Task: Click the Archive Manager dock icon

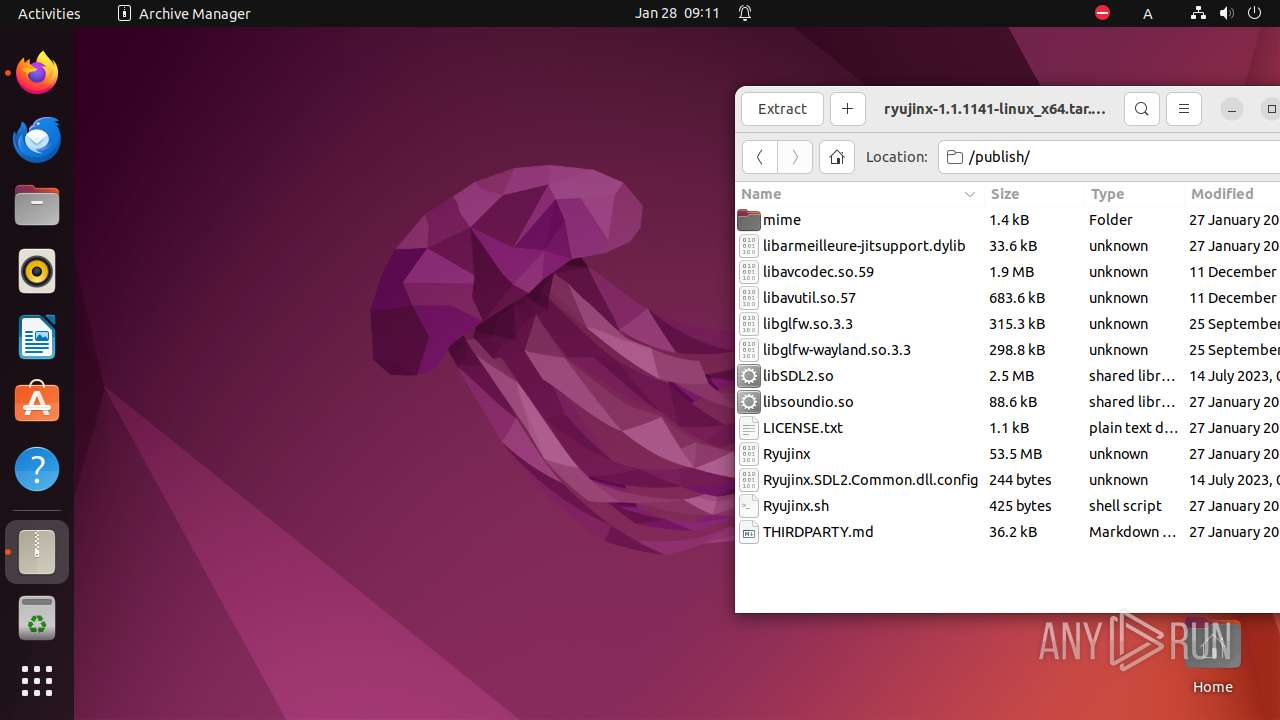Action: [x=37, y=552]
